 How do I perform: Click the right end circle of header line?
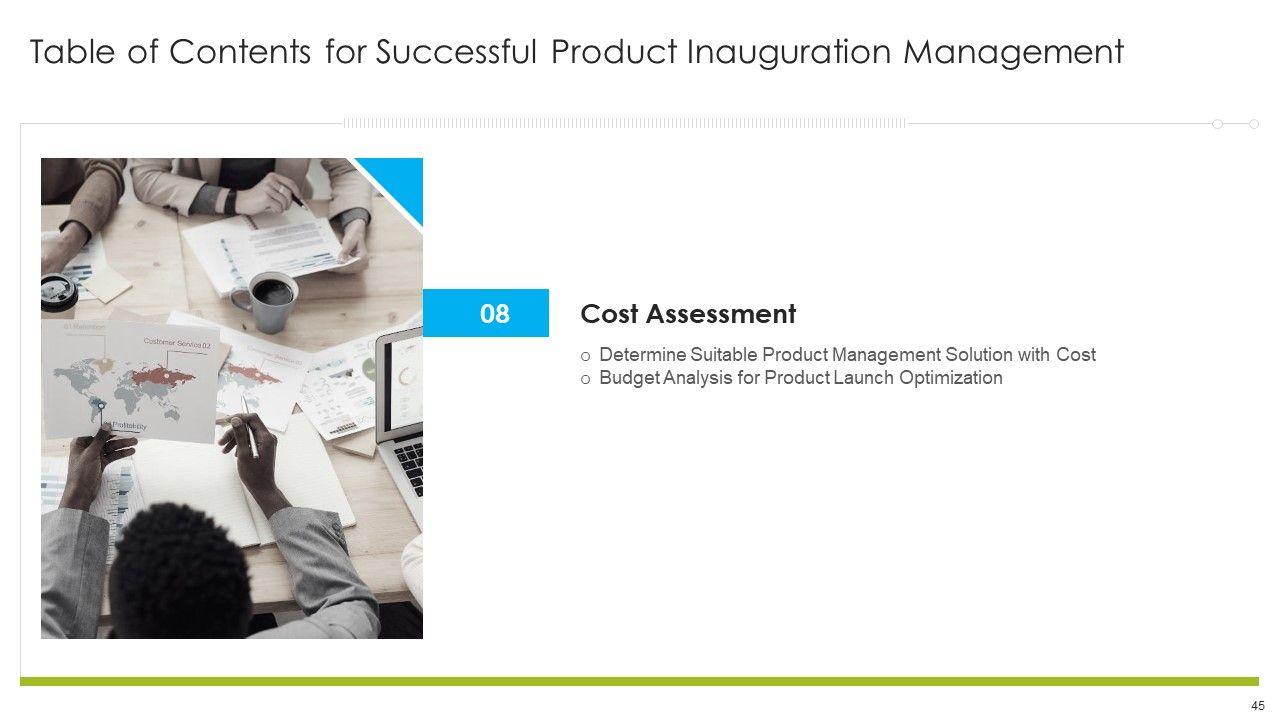1254,124
